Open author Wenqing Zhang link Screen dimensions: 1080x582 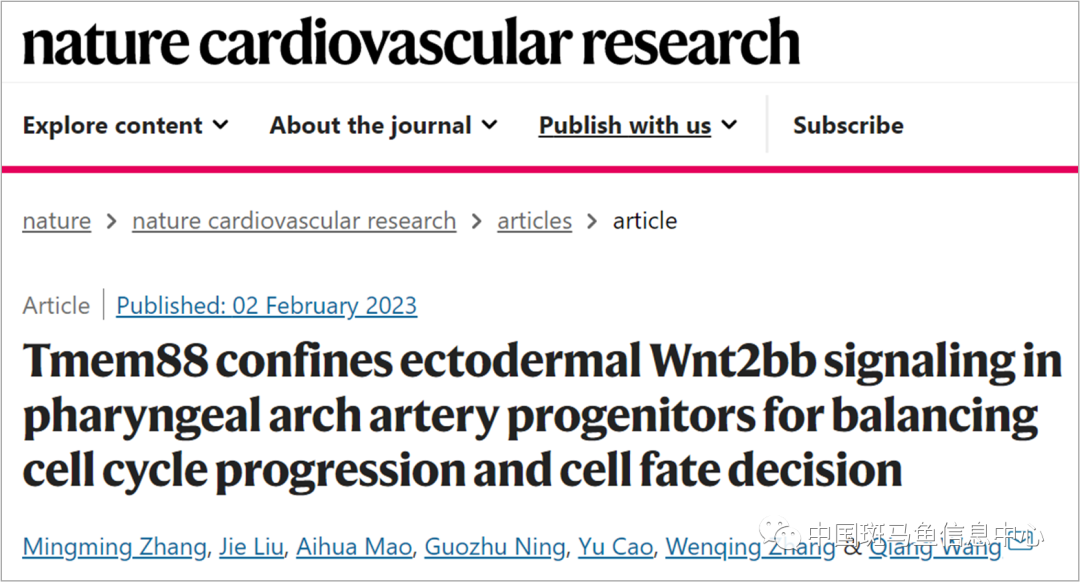pyautogui.click(x=750, y=548)
